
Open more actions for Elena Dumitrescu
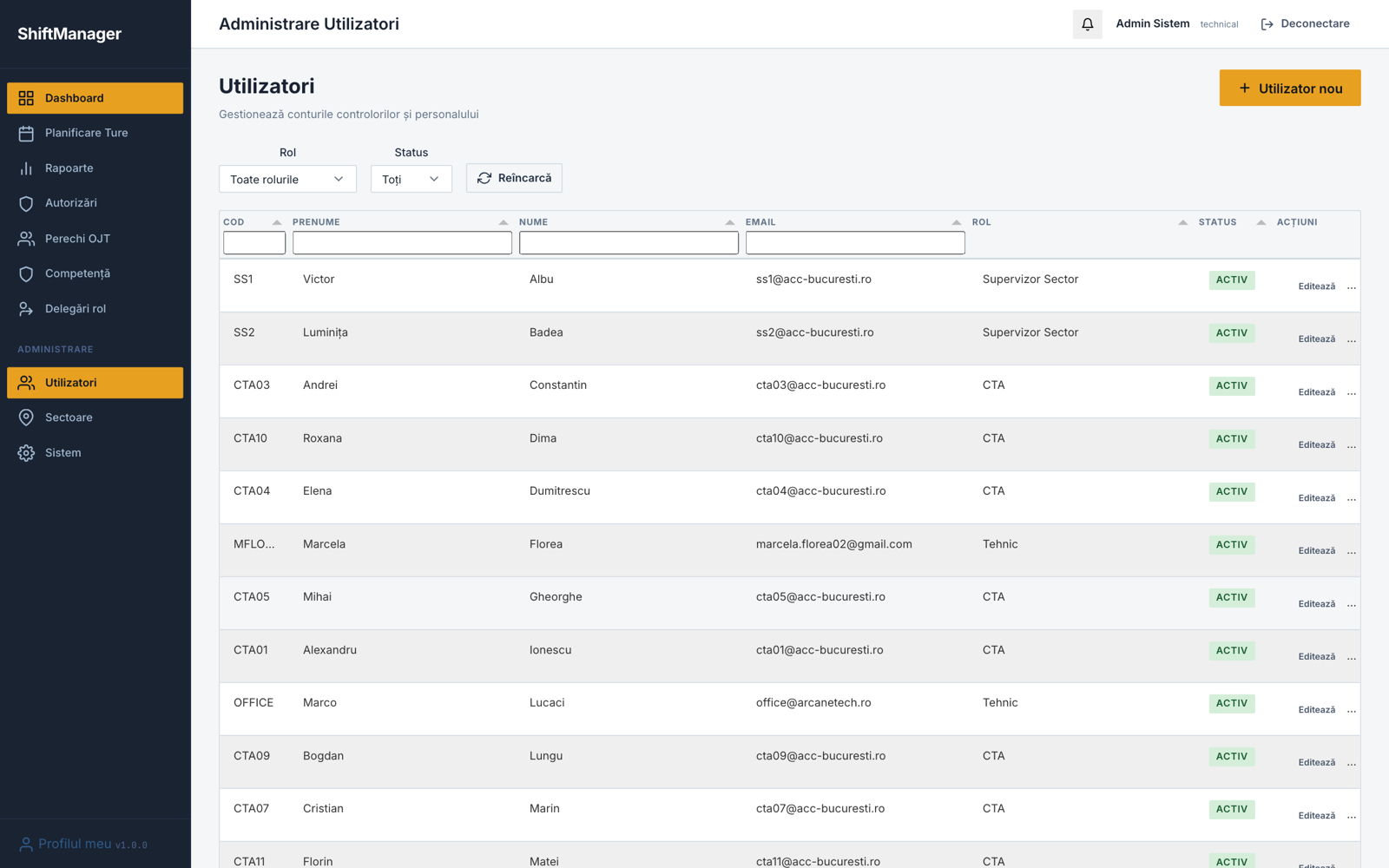(x=1352, y=498)
